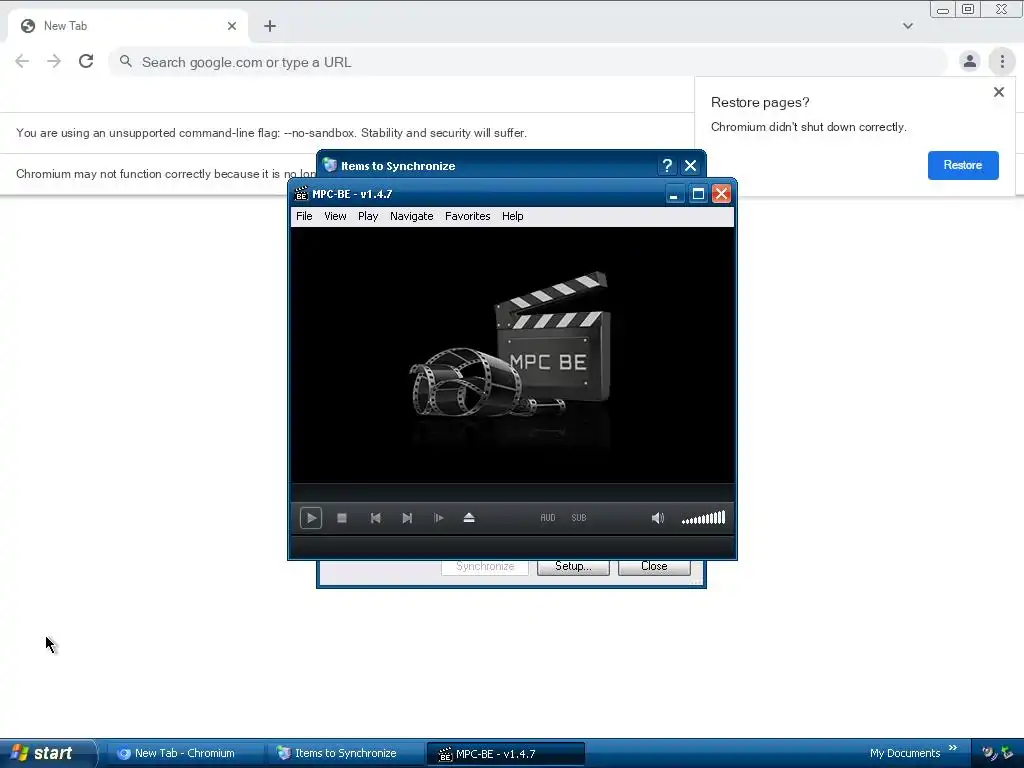Open the Help menu in MPC-BE
The image size is (1024, 768).
(513, 216)
